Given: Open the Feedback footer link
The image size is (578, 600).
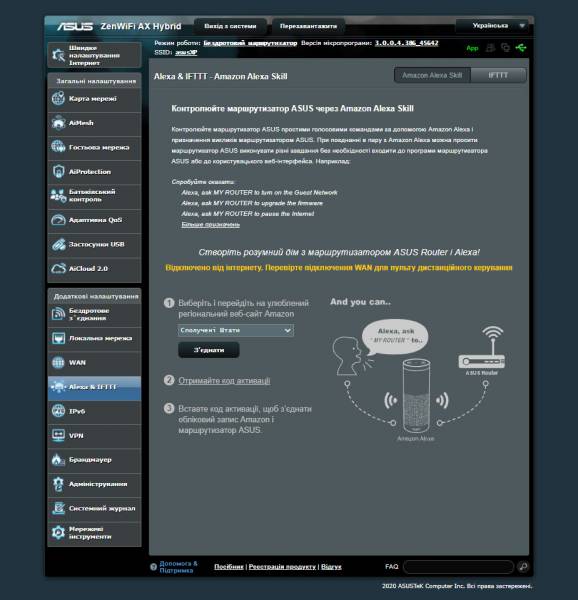Looking at the screenshot, I should click(331, 567).
